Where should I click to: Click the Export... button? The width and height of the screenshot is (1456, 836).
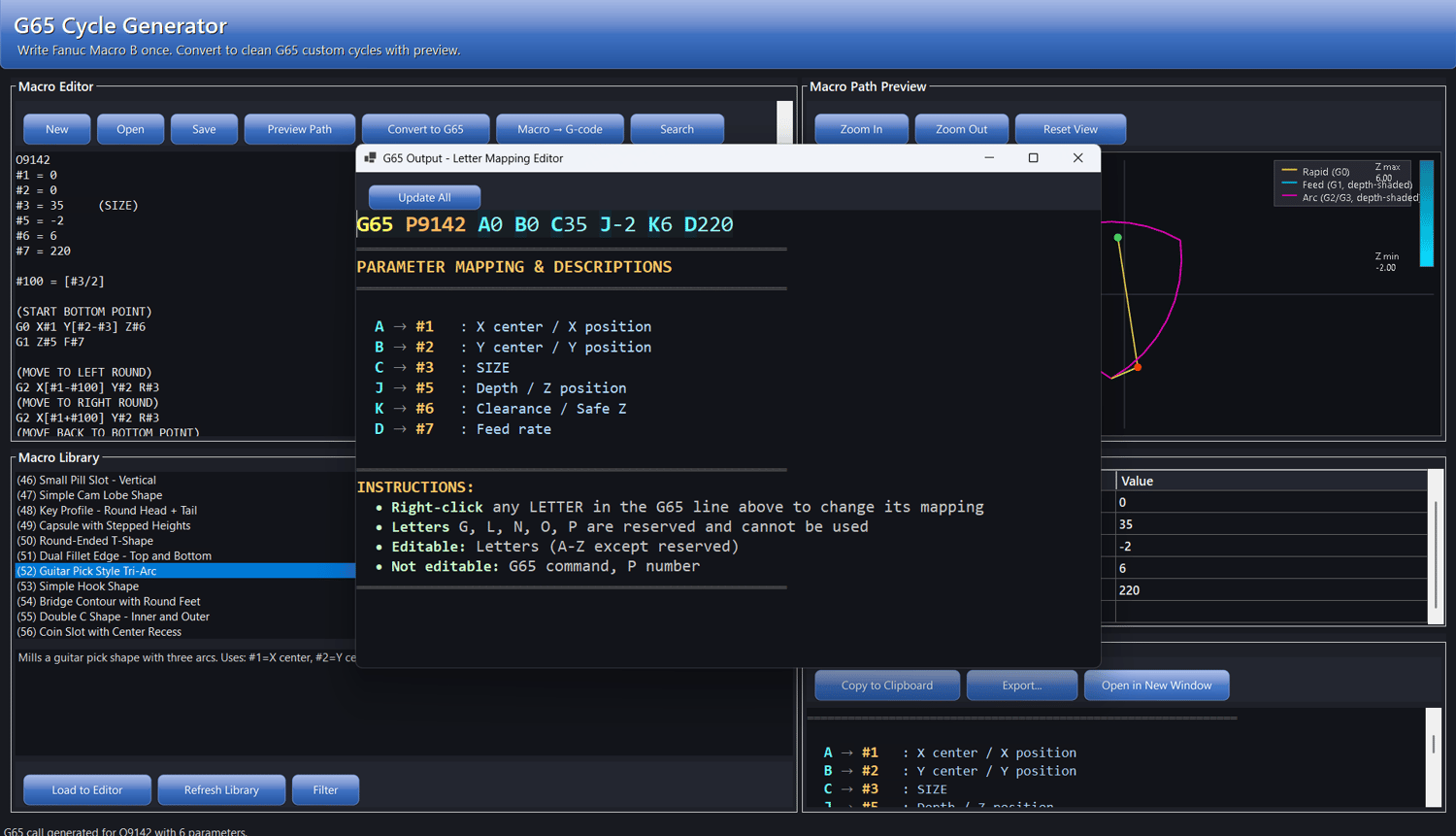1021,686
